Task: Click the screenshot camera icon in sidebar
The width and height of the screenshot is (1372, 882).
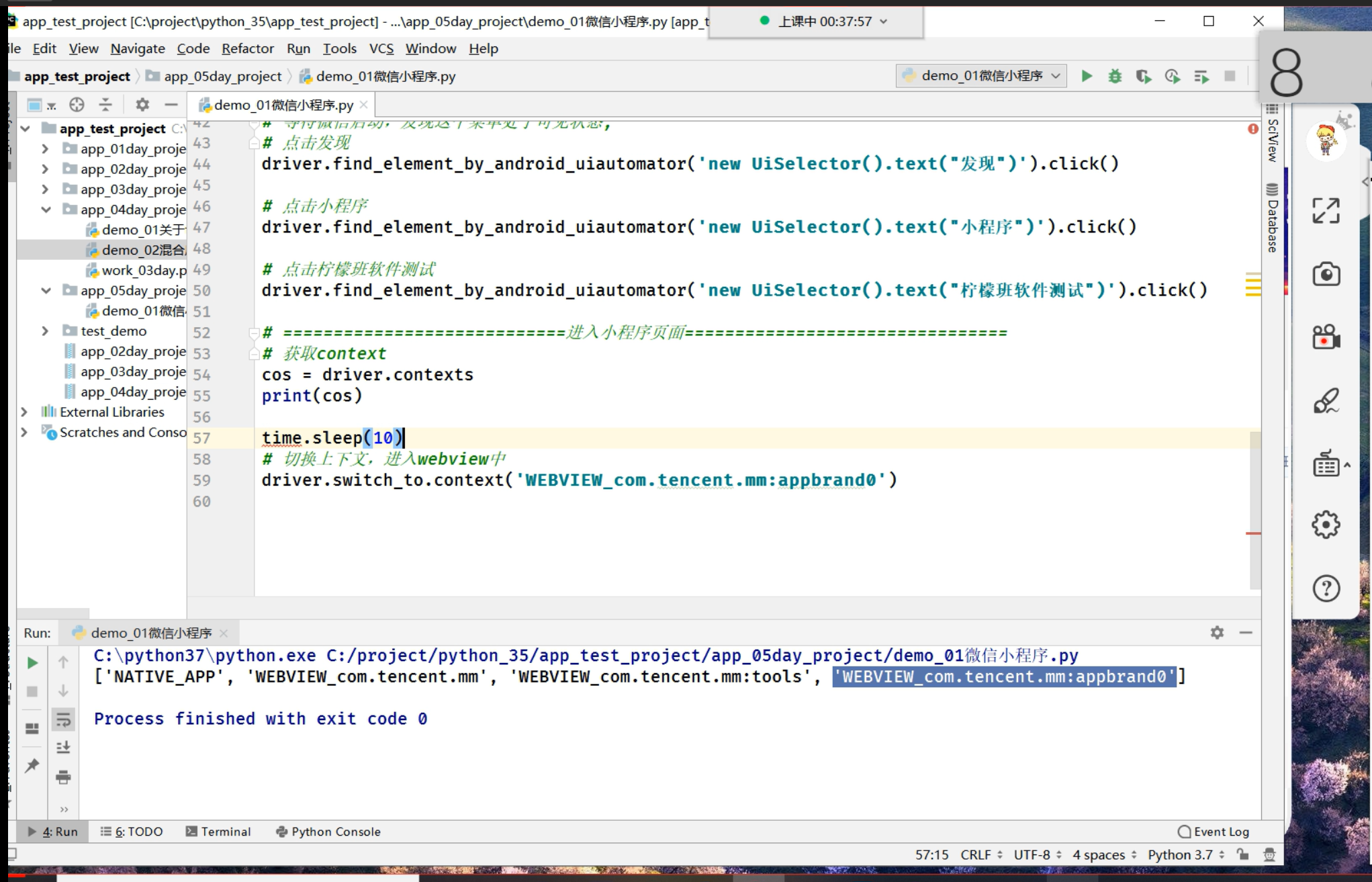Action: pos(1326,275)
